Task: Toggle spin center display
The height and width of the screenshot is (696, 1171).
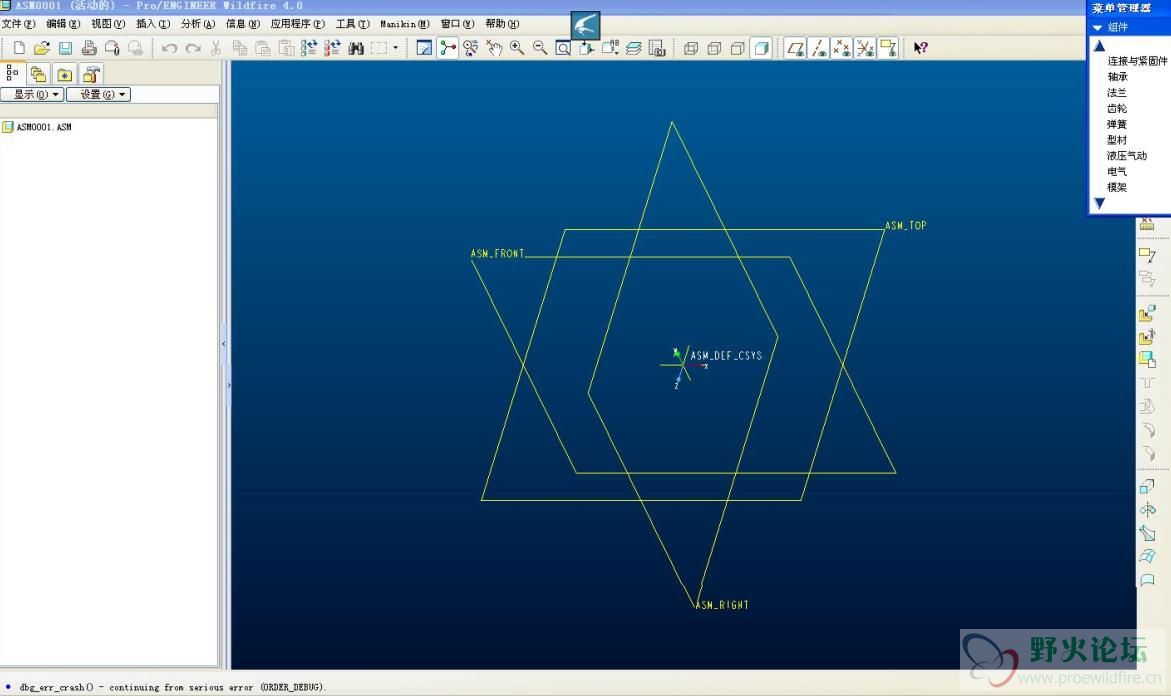Action: click(x=447, y=49)
